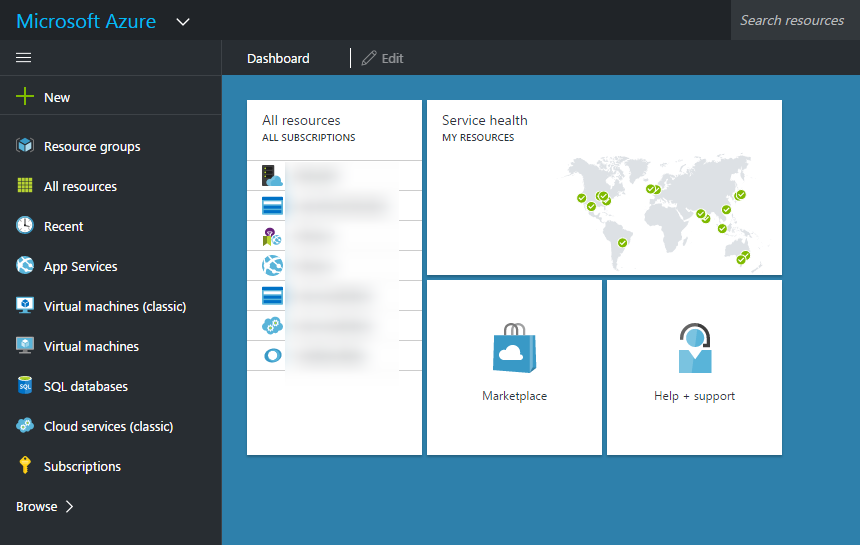This screenshot has width=860, height=545.
Task: Select Virtual machines menu item
Action: 91,346
